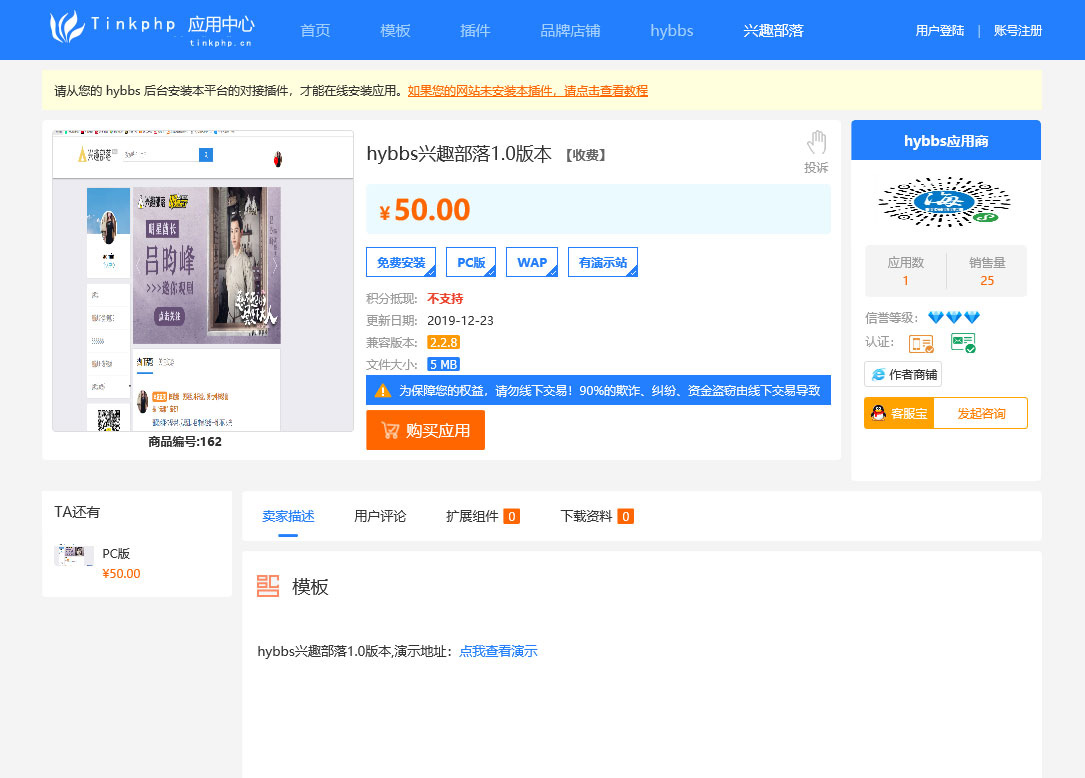Open the plugin install tutorial link

pos(528,91)
